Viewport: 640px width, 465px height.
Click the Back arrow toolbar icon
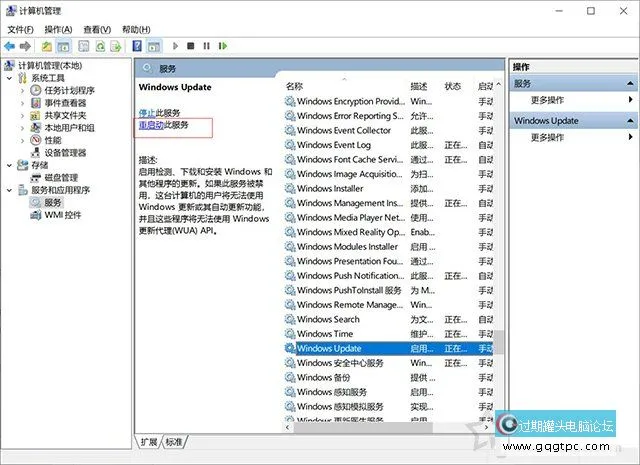point(9,46)
